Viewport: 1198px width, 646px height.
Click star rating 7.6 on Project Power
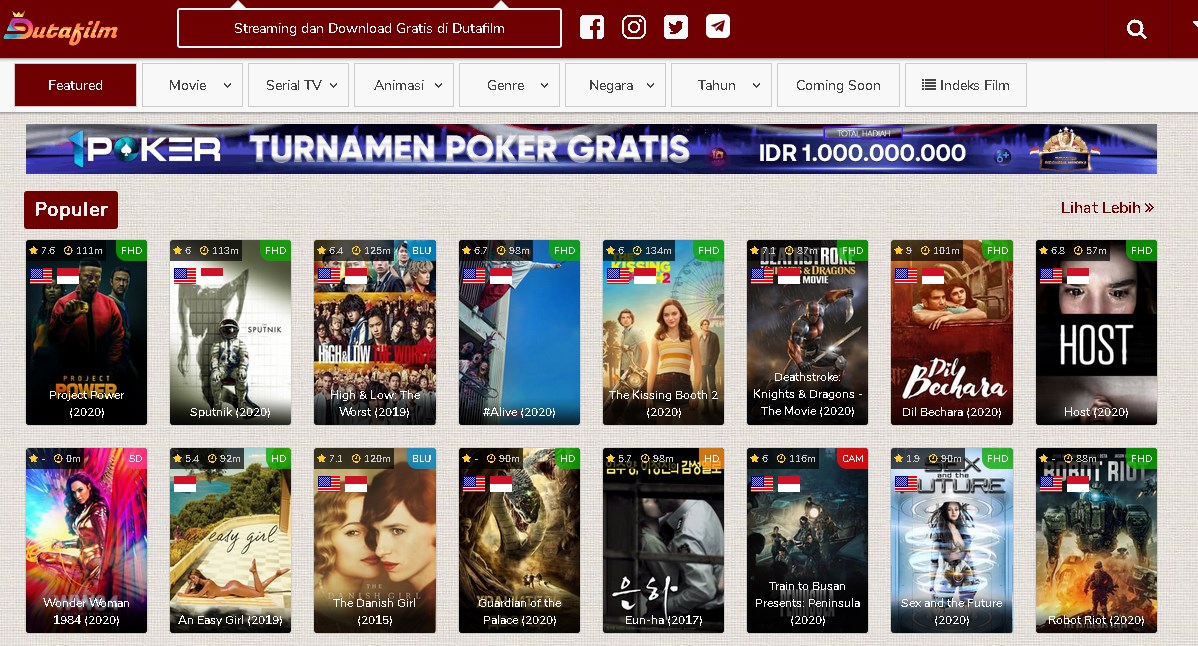(42, 250)
